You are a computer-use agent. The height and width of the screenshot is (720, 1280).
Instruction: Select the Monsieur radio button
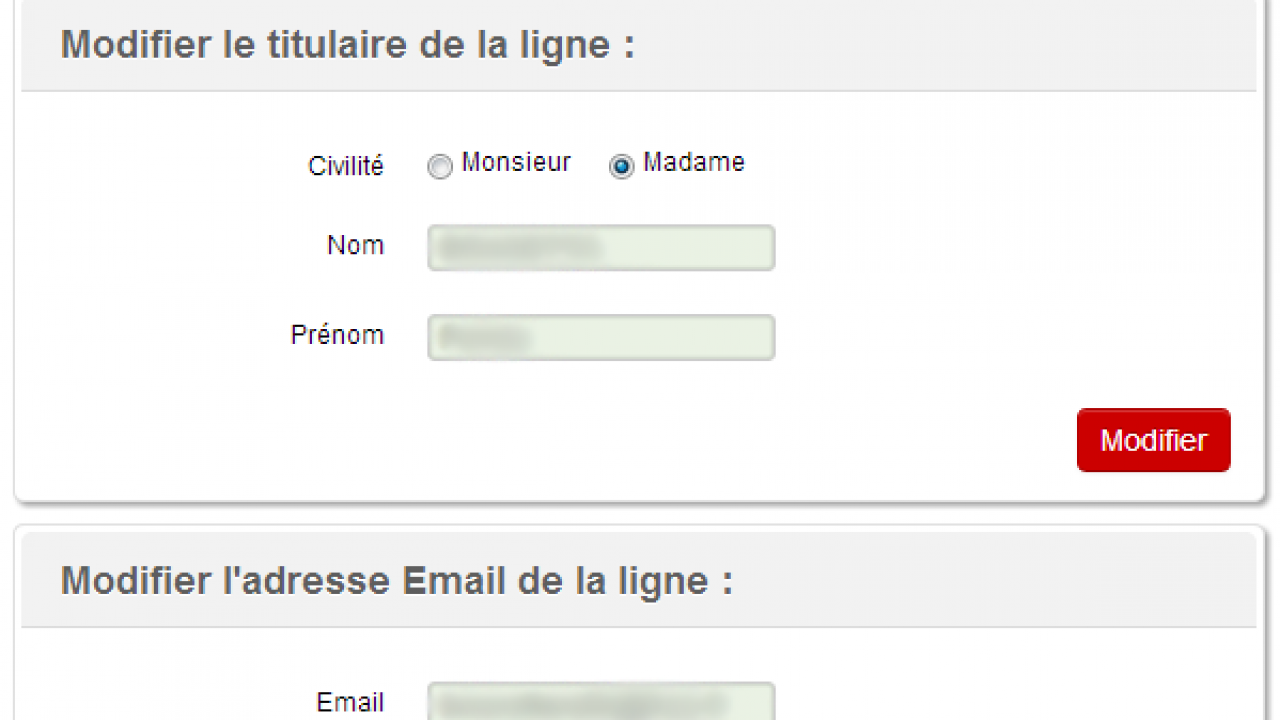pos(440,167)
